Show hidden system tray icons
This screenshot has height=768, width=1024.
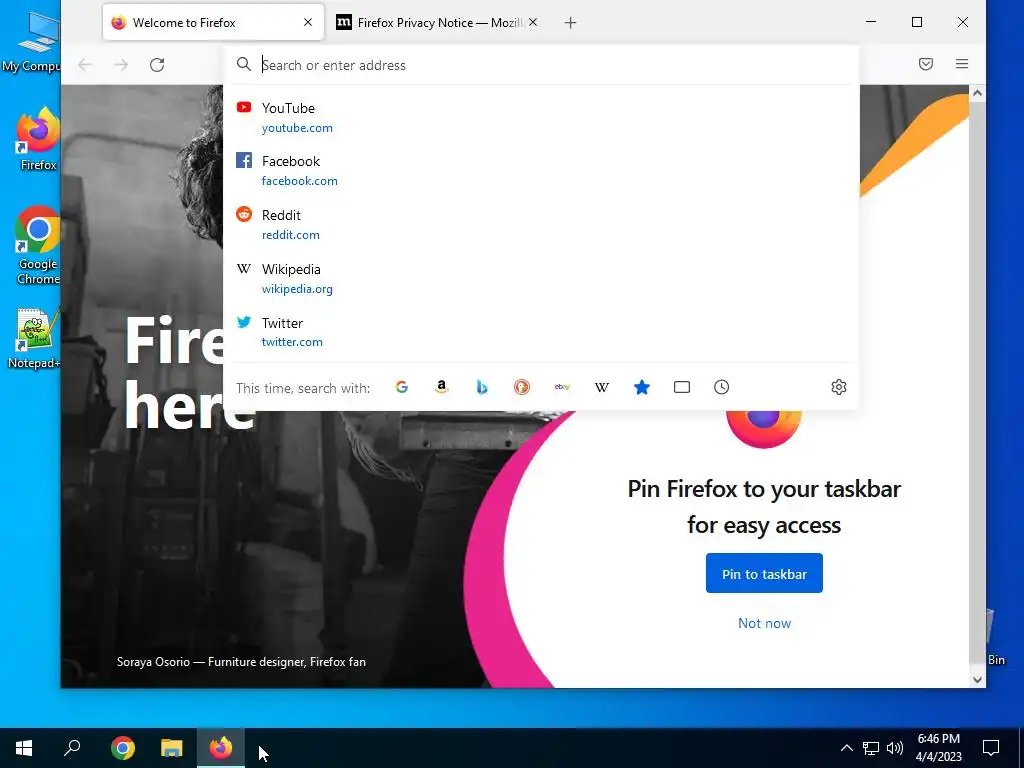[x=846, y=748]
